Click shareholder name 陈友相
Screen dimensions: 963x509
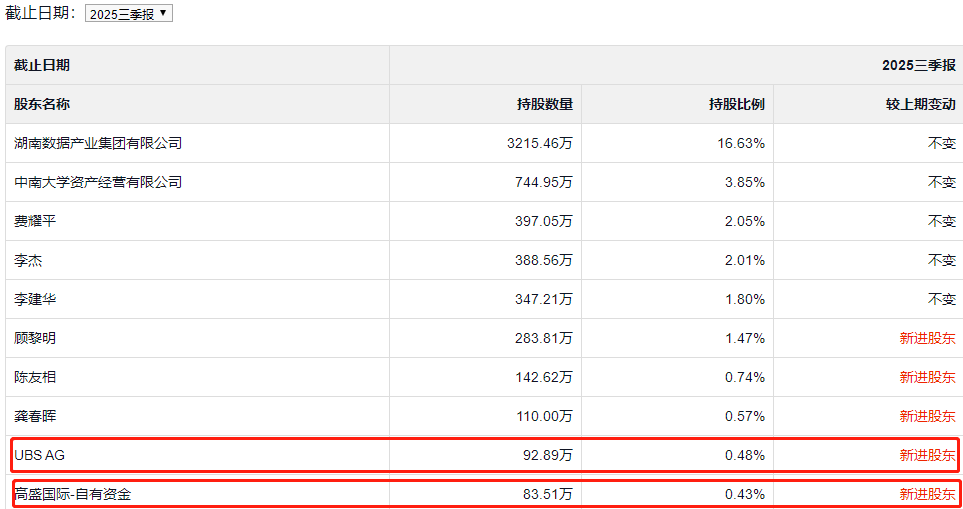click(x=35, y=377)
